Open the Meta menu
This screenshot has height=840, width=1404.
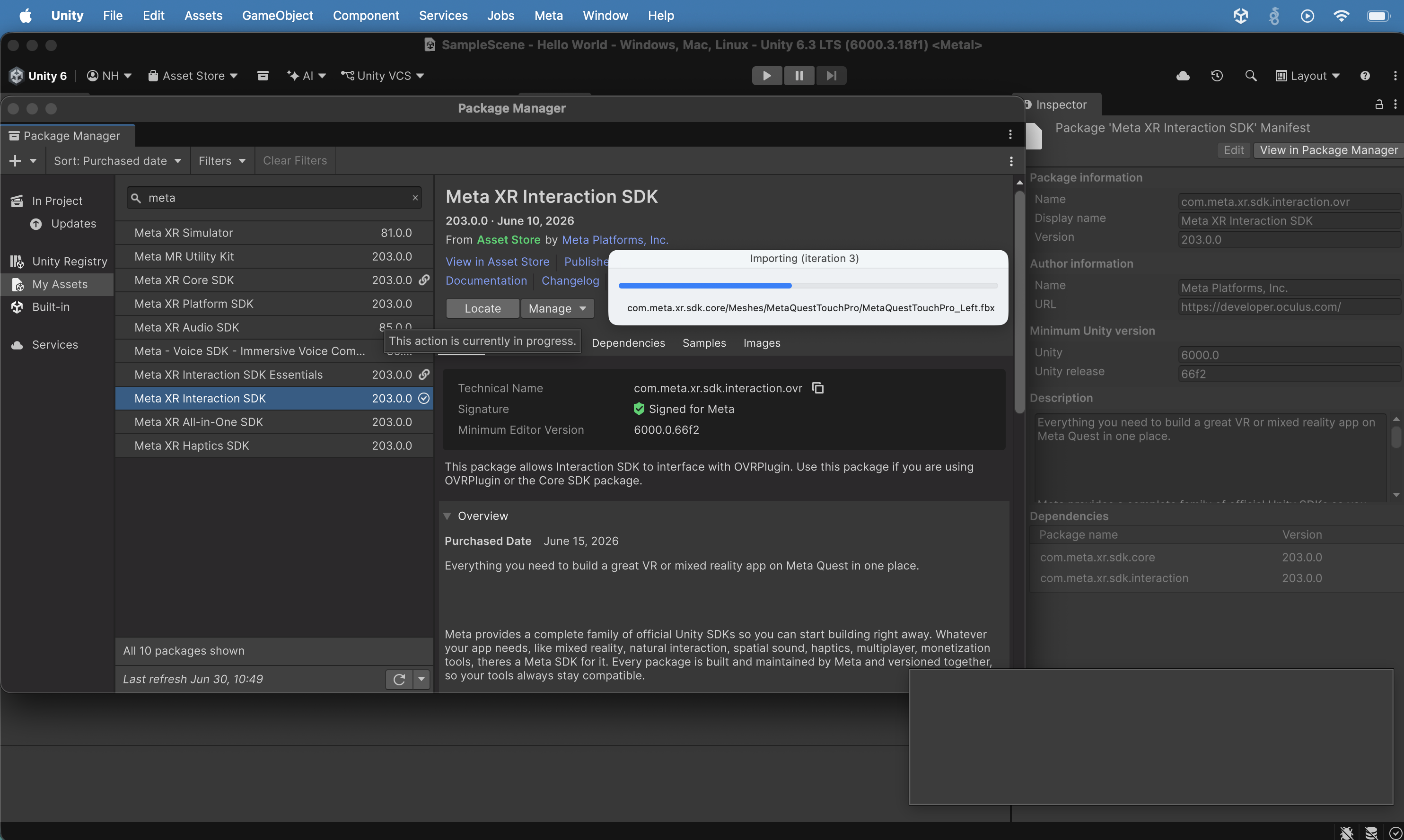click(x=548, y=15)
